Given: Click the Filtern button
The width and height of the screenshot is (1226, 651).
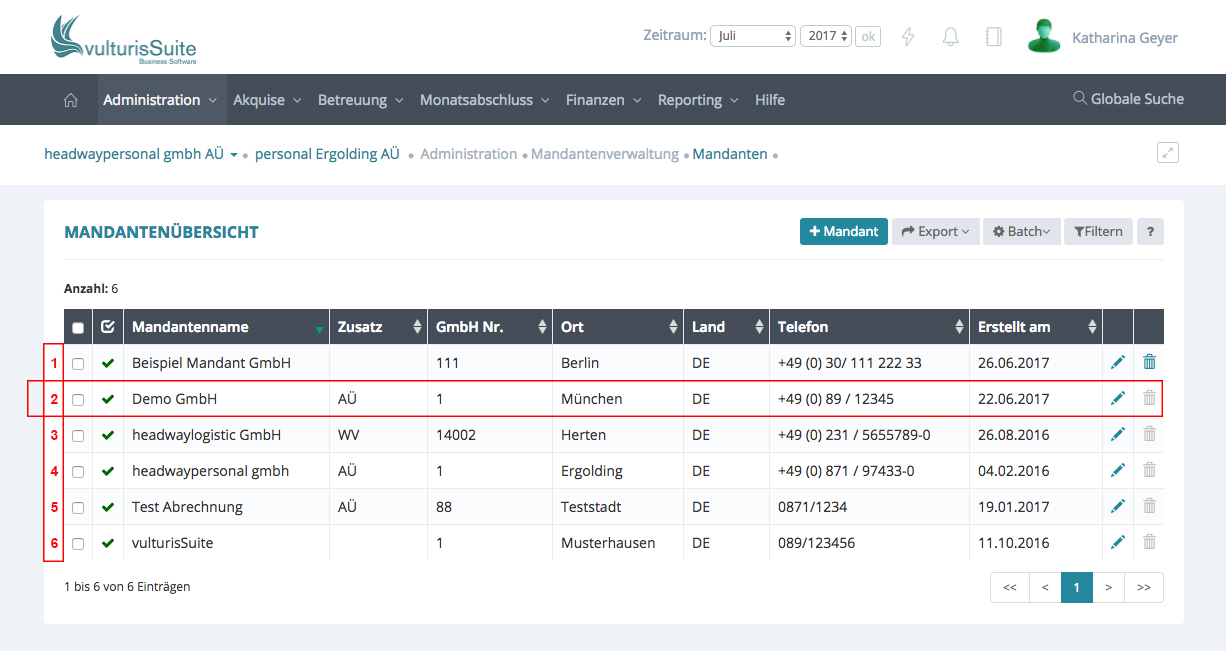Looking at the screenshot, I should point(1098,231).
